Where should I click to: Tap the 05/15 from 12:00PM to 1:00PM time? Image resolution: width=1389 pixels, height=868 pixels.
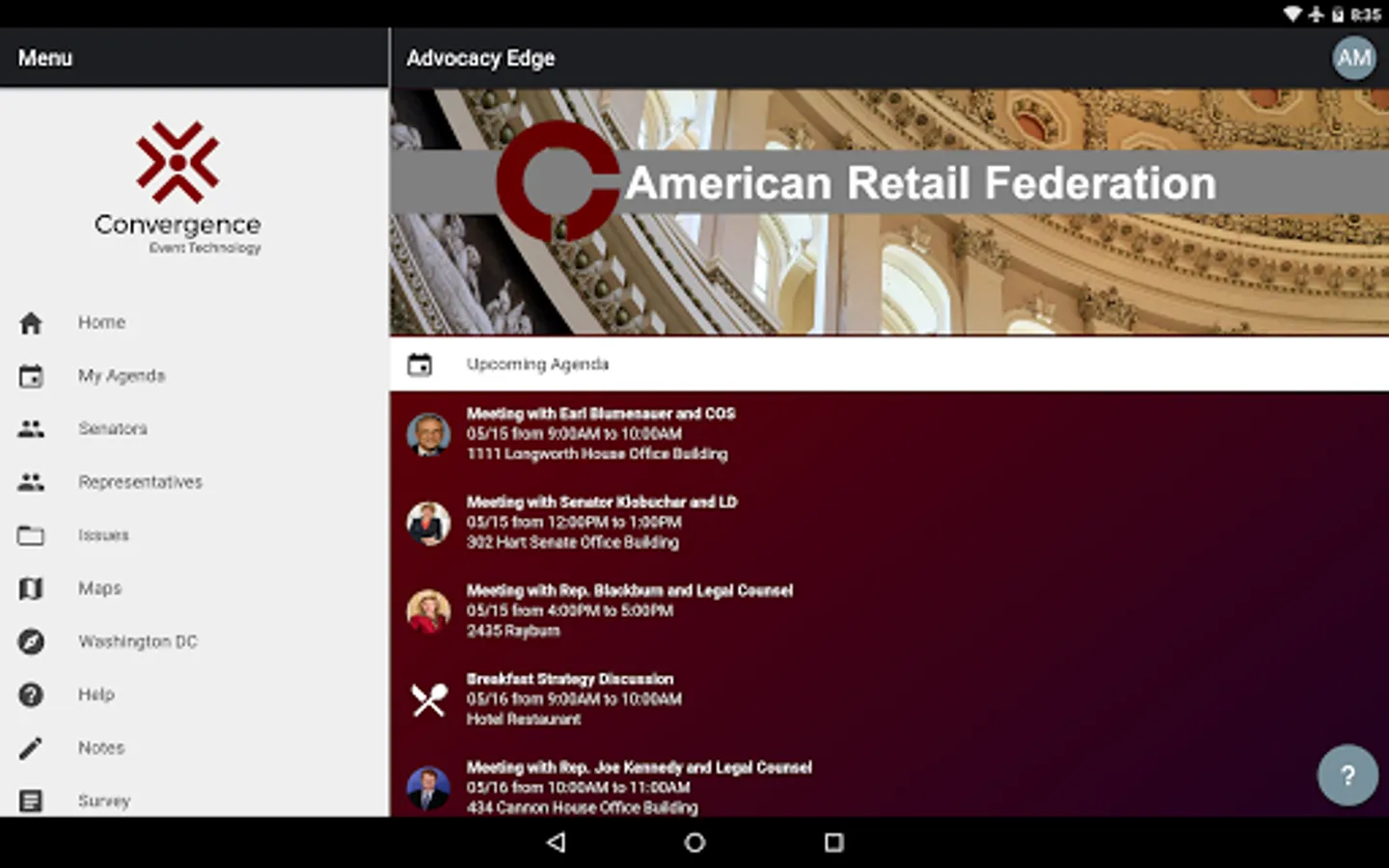tap(574, 522)
